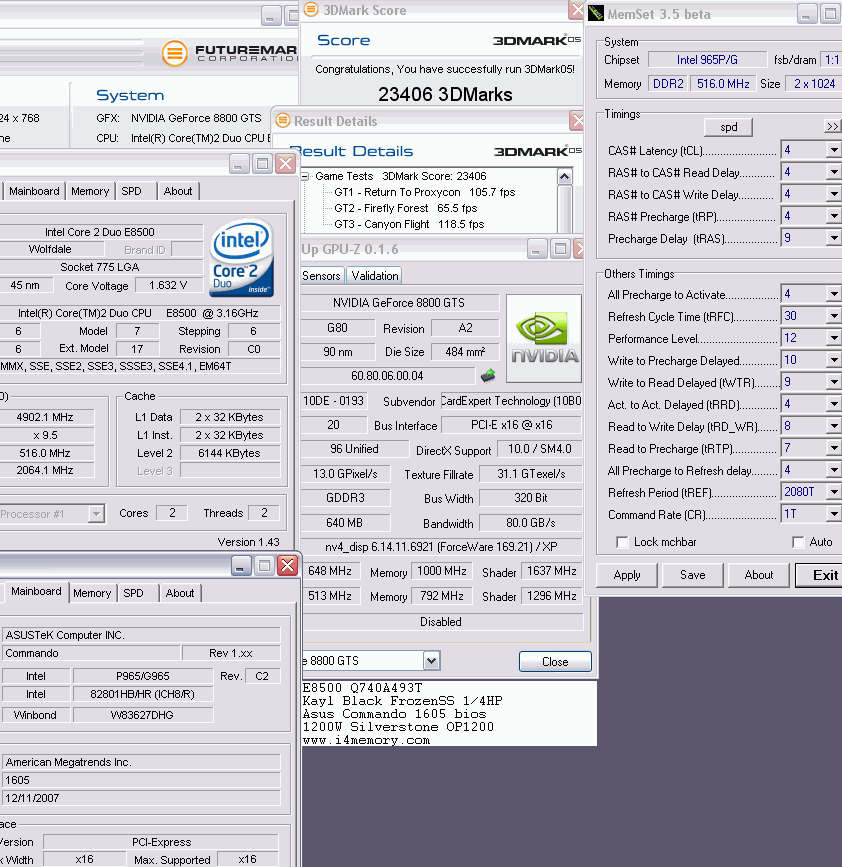This screenshot has height=867, width=842.
Task: Open Write to Precharge Delayed dropdown
Action: click(x=833, y=361)
